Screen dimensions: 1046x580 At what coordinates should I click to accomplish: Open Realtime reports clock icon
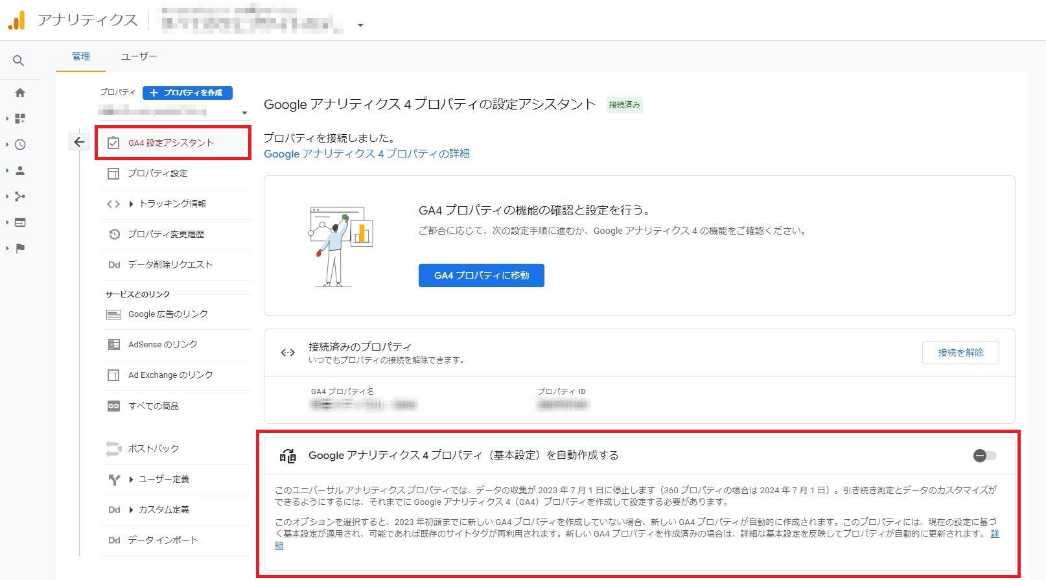click(x=20, y=145)
